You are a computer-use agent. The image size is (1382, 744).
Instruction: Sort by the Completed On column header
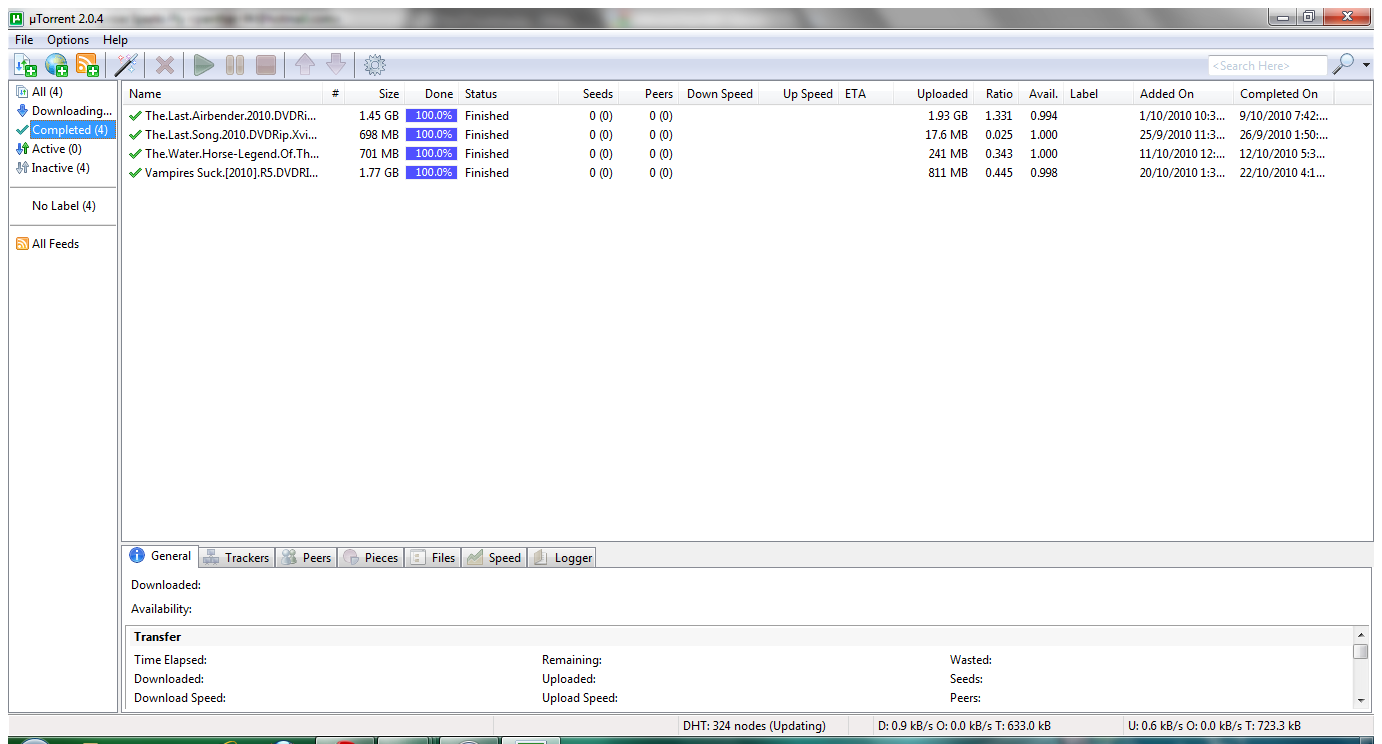pyautogui.click(x=1284, y=94)
